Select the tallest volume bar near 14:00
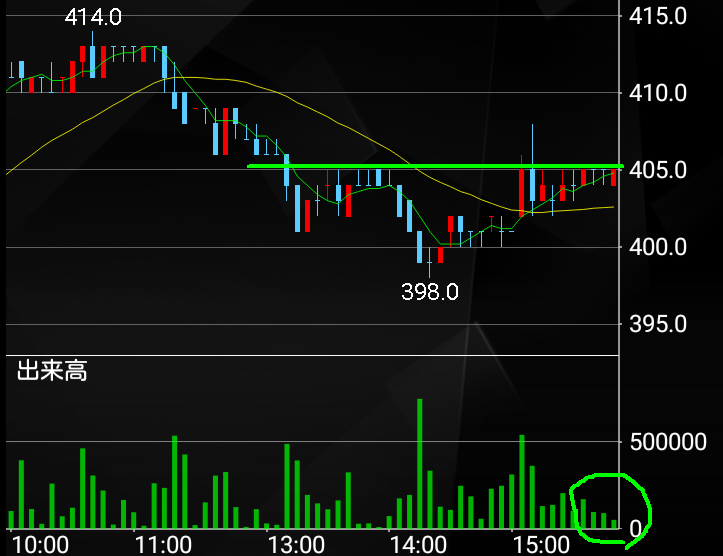Screen dimensions: 723x556 click(420, 463)
